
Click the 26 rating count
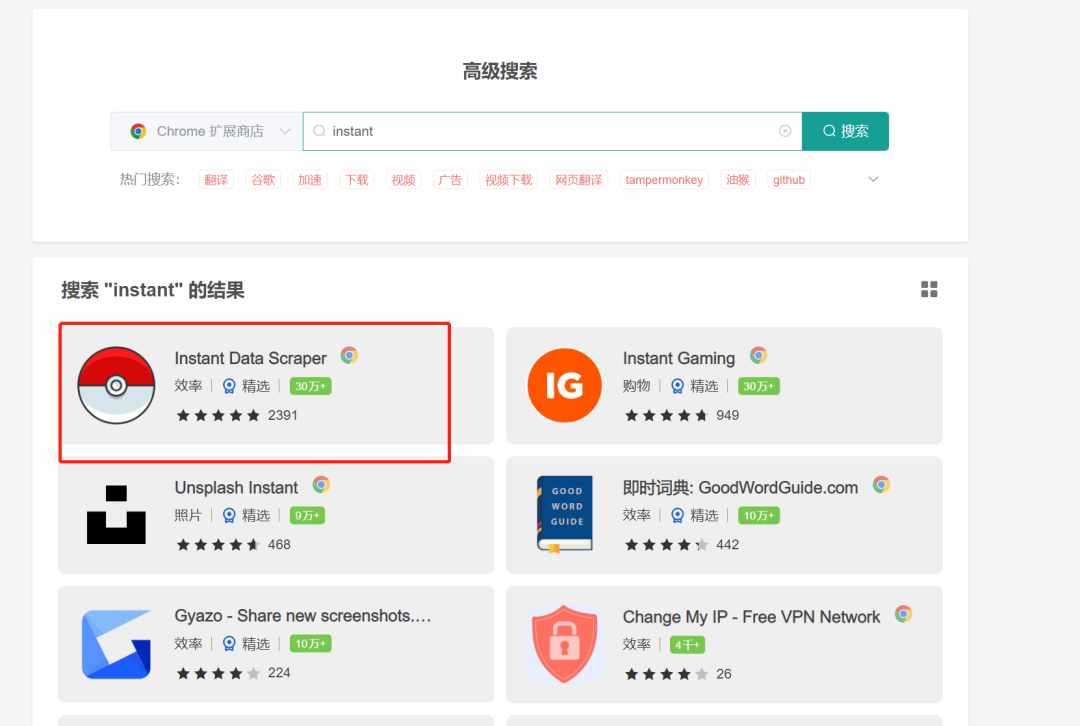point(724,674)
